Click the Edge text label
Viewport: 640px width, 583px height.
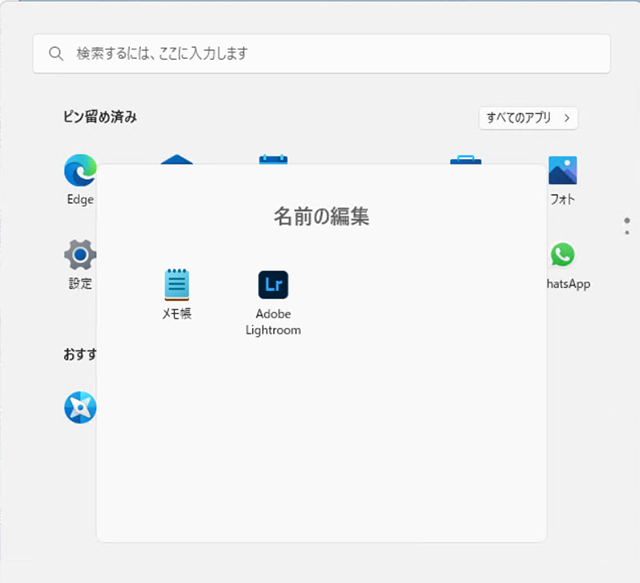pos(80,199)
